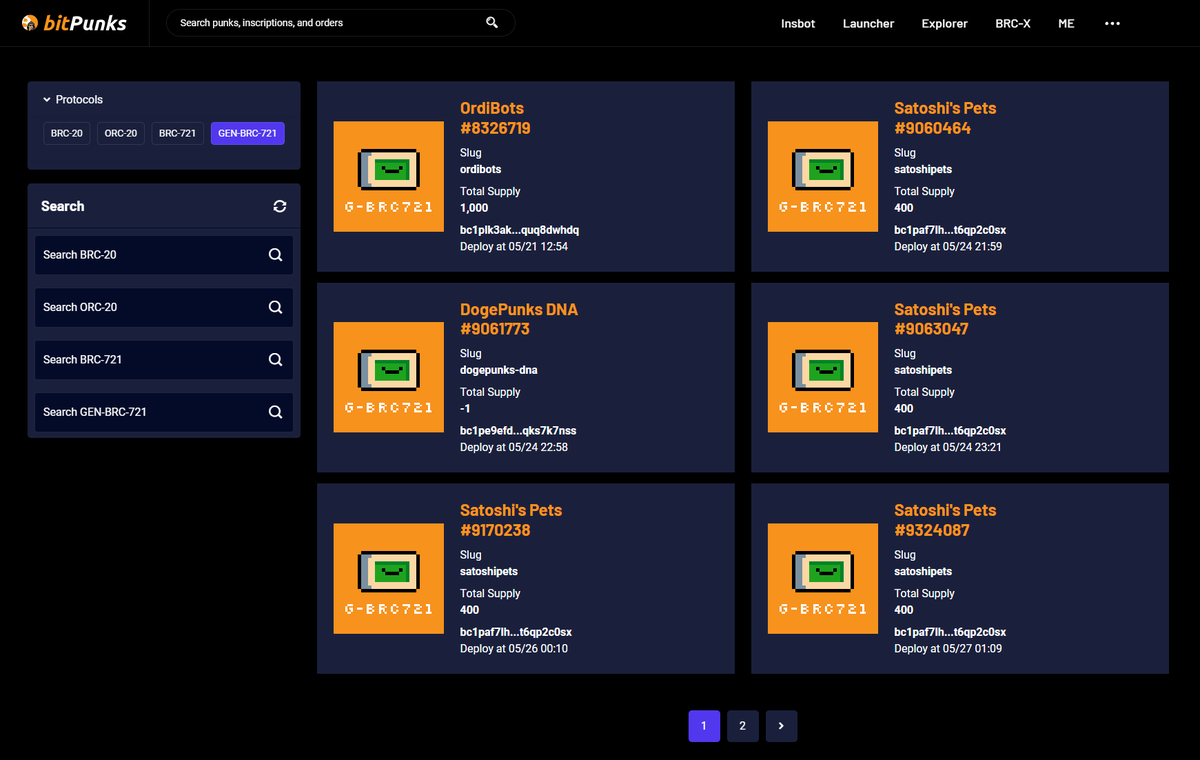Click the text Deploy at 05/24 21:59
Viewport: 1200px width, 760px height.
(x=948, y=246)
